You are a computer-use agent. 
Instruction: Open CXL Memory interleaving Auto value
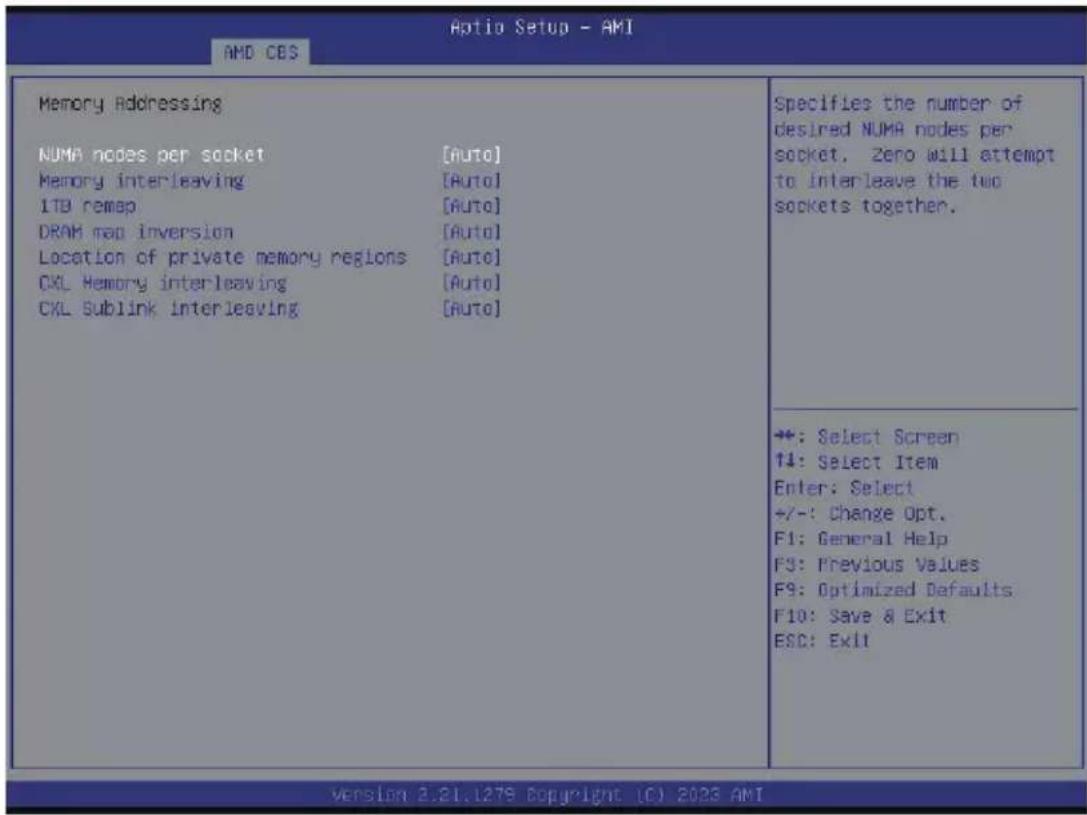(x=471, y=283)
